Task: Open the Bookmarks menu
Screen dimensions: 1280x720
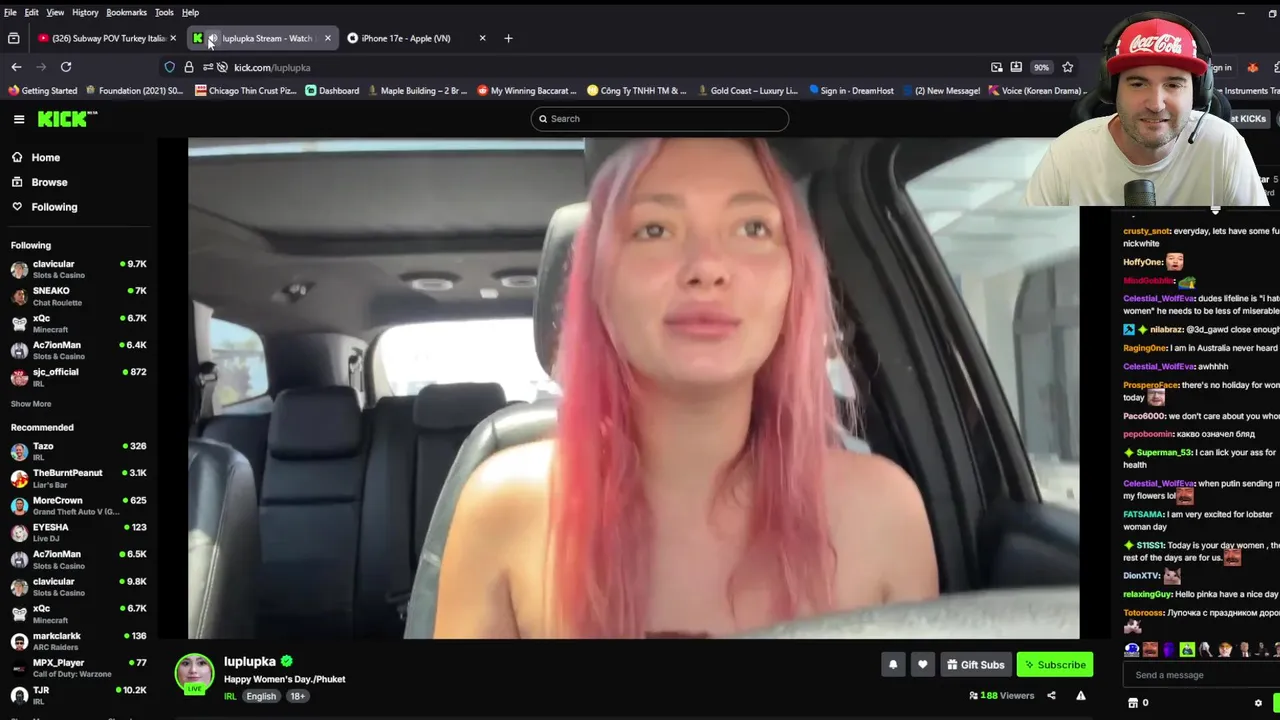Action: 127,12
